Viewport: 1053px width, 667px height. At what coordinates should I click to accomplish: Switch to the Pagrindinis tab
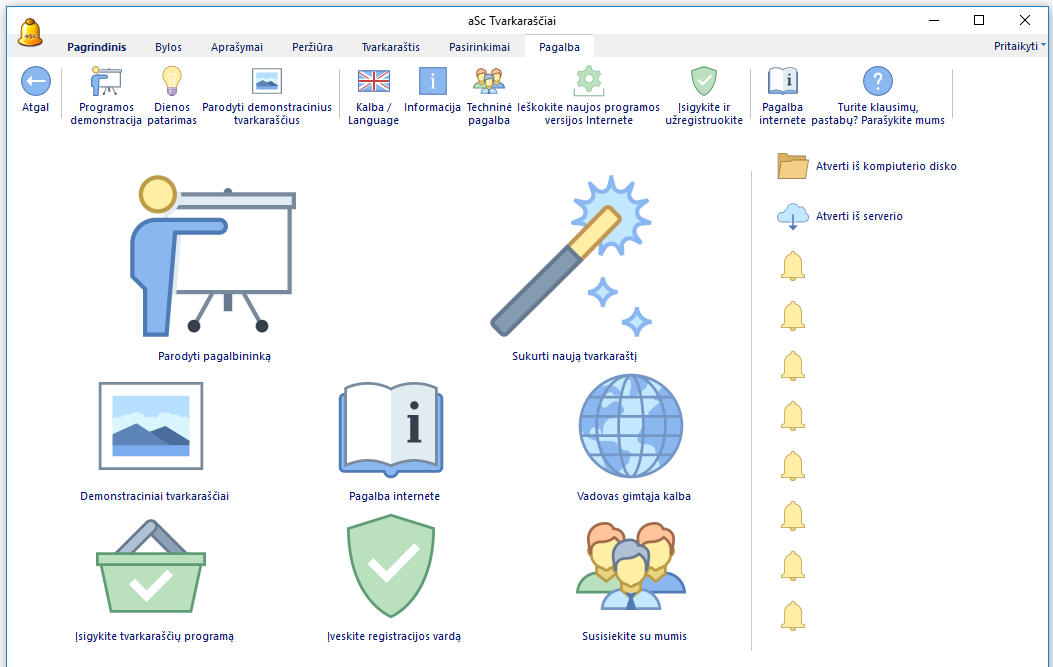point(97,47)
